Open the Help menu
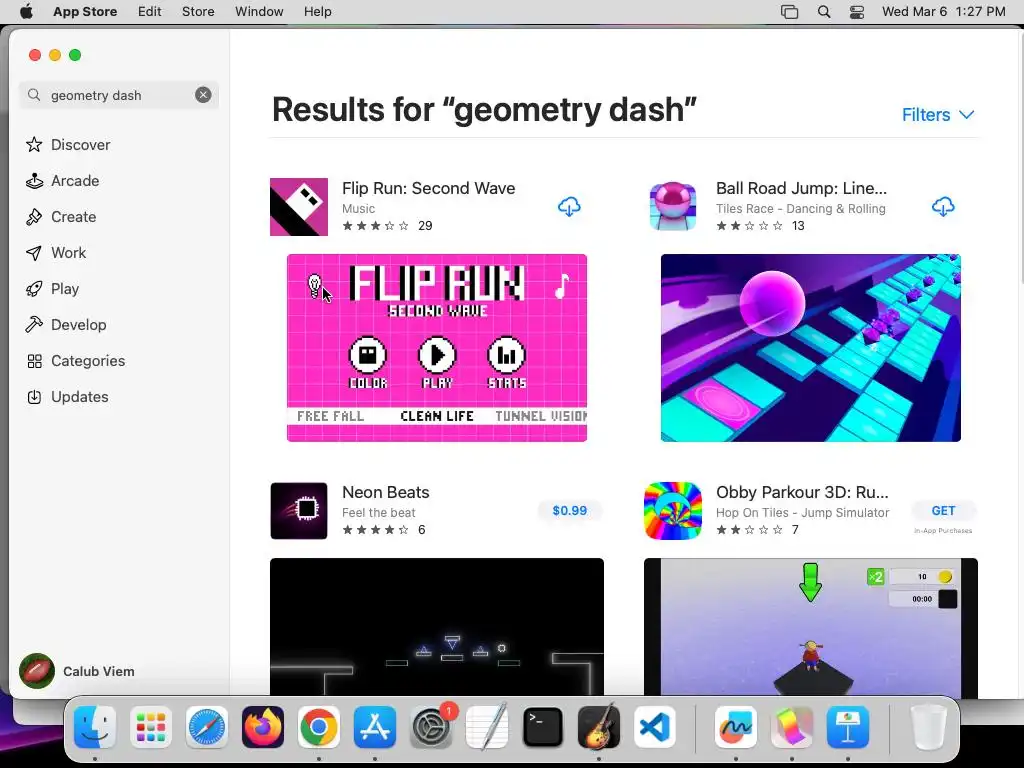The image size is (1024, 768). click(x=317, y=11)
